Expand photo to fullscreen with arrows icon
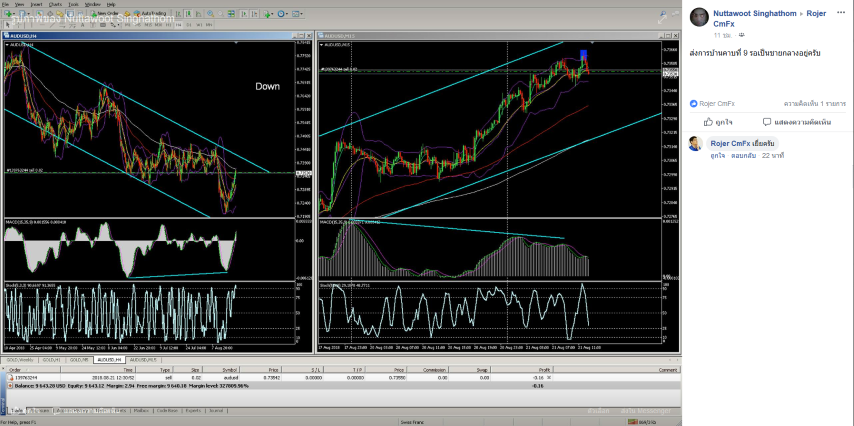Screen dimensions: 854x426 tap(662, 18)
